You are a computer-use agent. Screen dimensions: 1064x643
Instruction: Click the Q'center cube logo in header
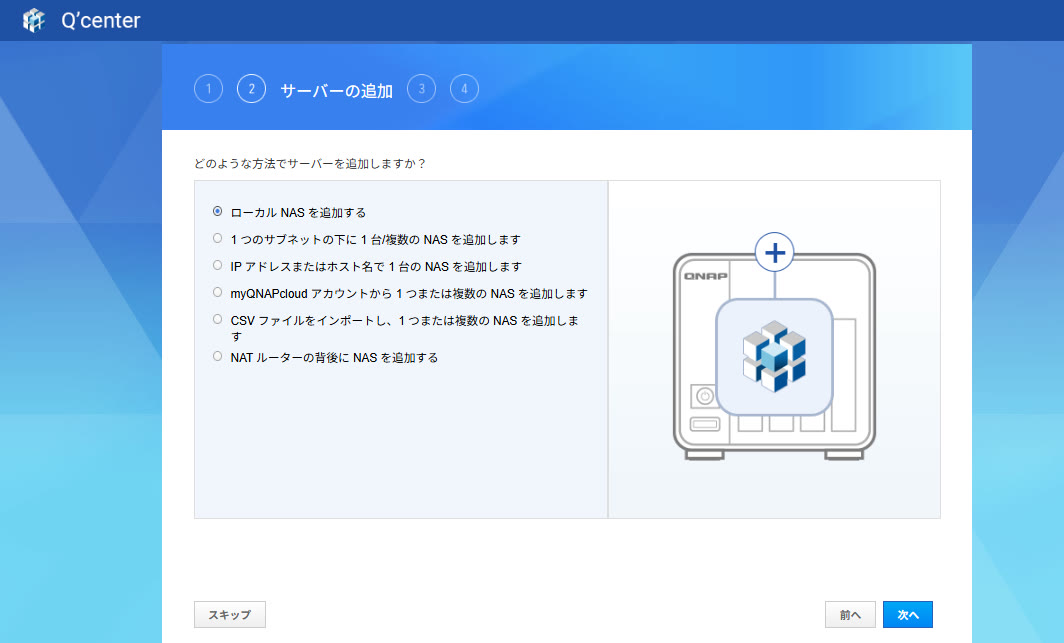coord(34,20)
